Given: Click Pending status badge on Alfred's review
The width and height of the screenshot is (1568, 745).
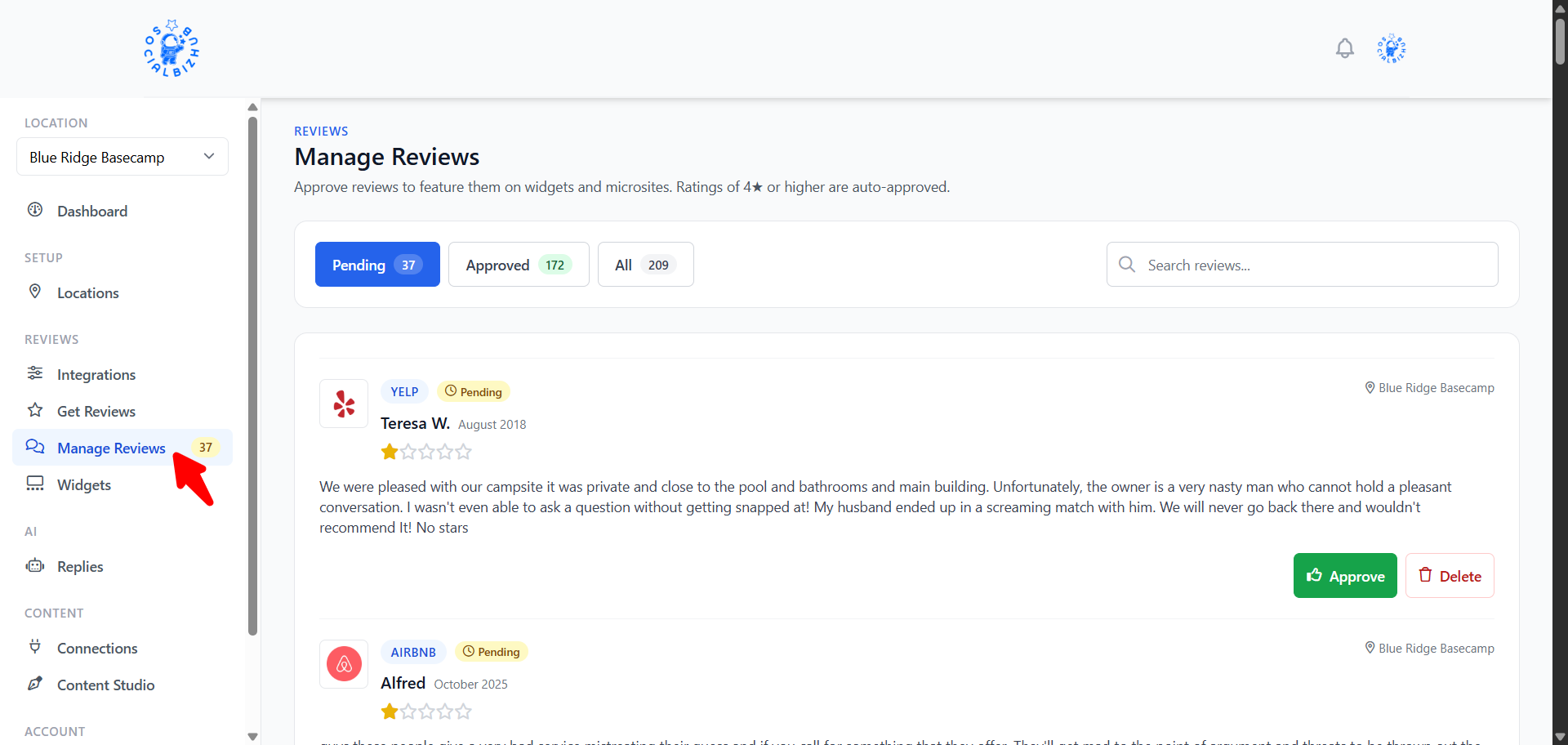Looking at the screenshot, I should point(492,652).
